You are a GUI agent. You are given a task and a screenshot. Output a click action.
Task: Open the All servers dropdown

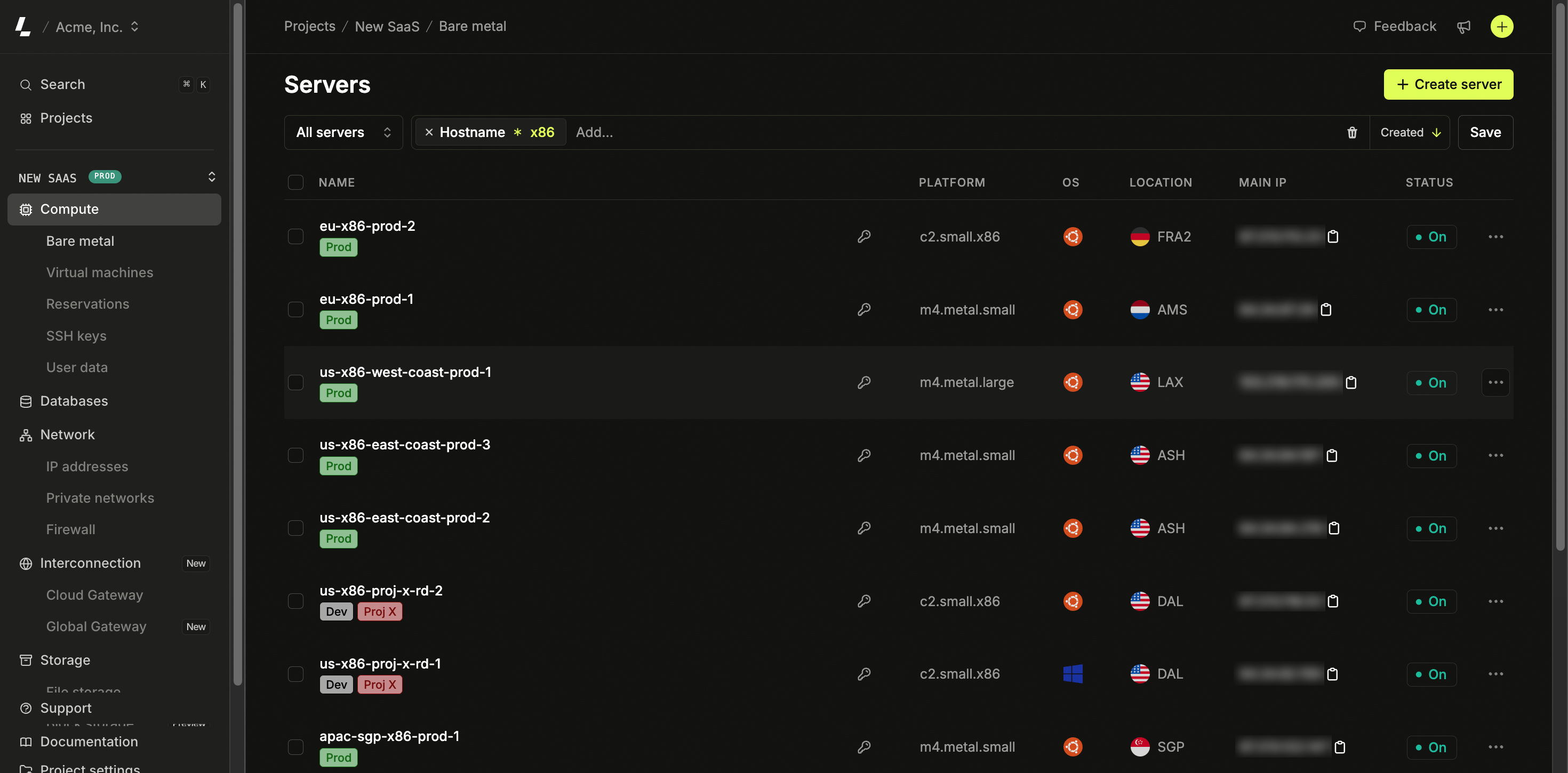coord(343,132)
